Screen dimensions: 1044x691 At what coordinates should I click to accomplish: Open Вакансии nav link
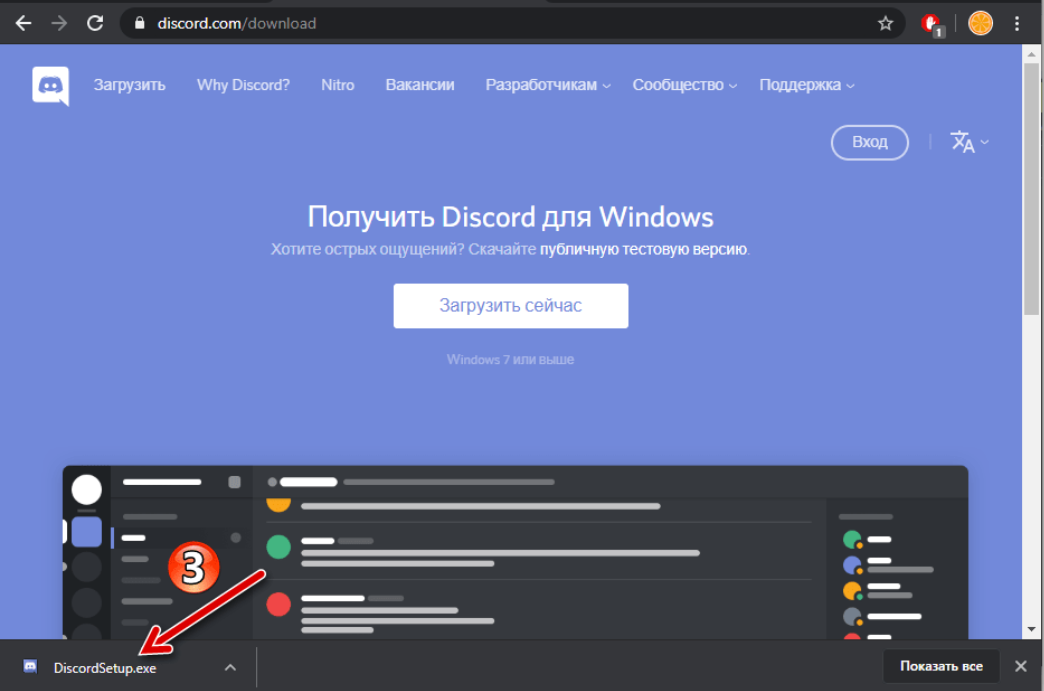click(x=419, y=85)
